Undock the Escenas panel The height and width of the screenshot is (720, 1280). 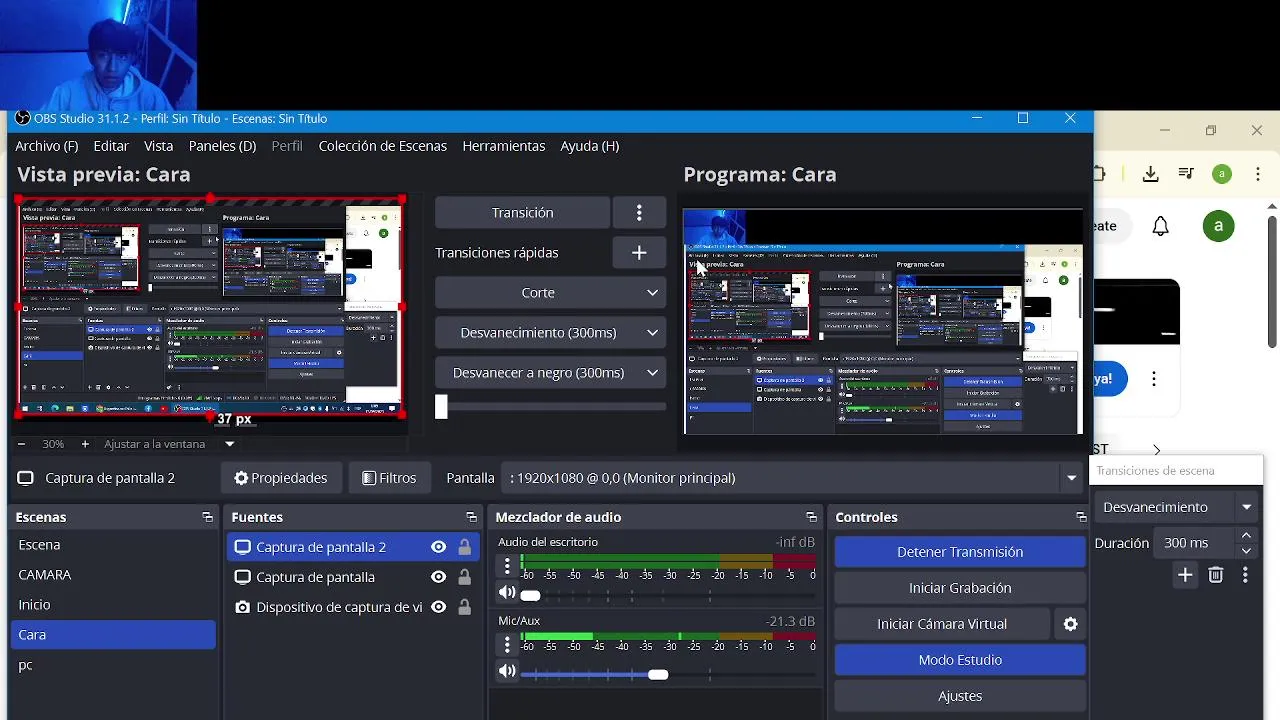point(207,517)
